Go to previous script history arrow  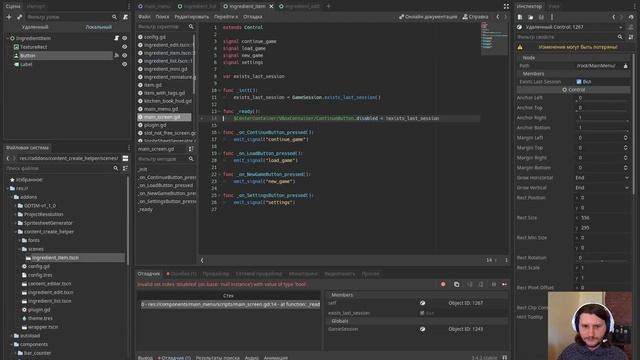click(x=498, y=17)
